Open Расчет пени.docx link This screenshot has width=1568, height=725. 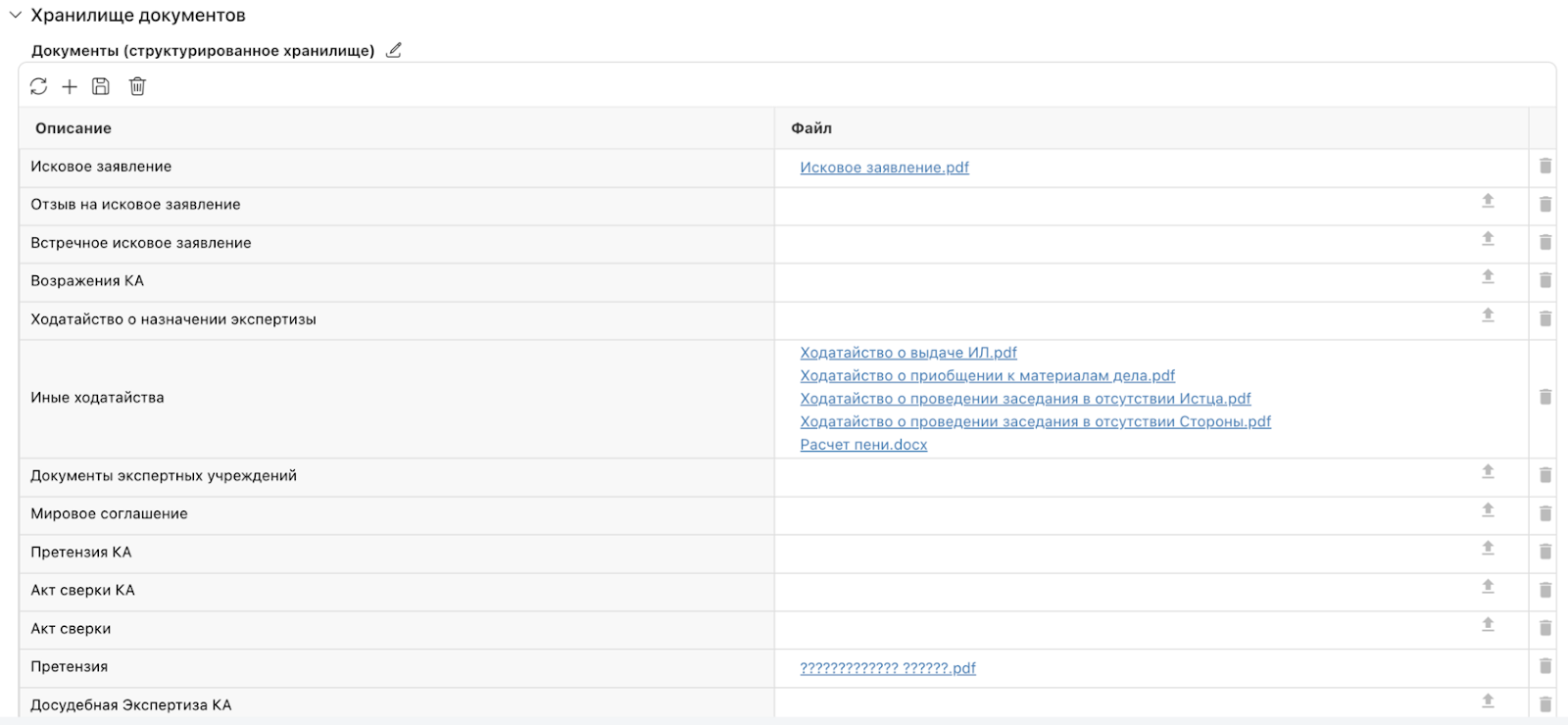863,445
